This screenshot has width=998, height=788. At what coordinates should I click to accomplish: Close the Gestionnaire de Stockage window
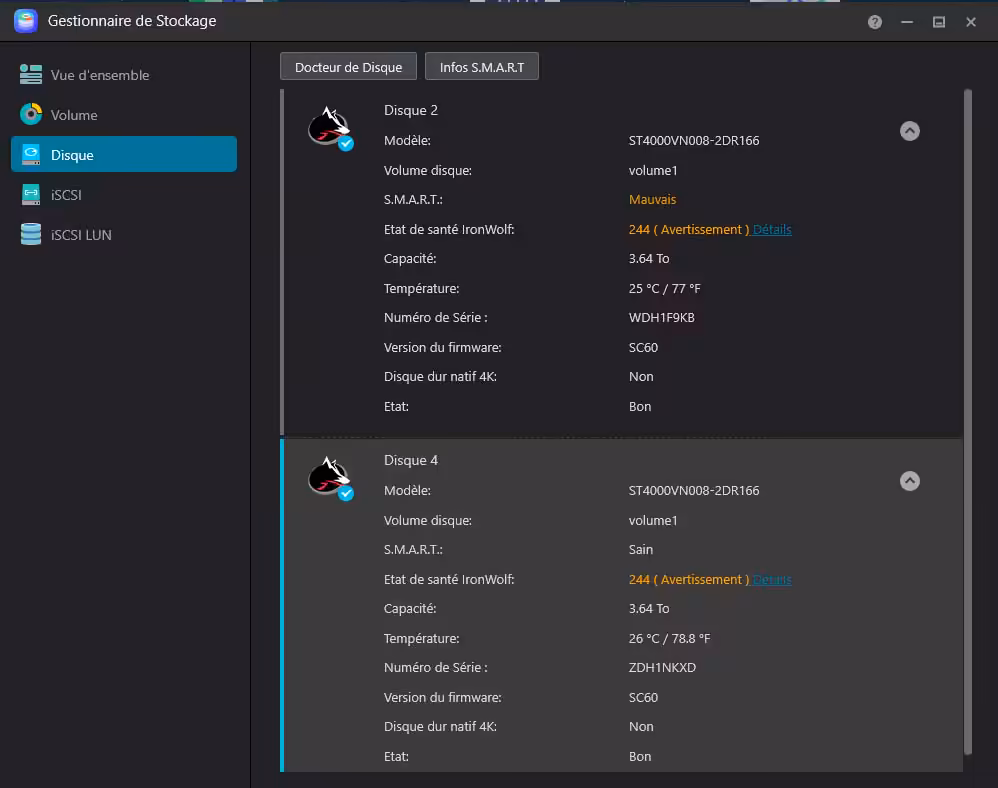click(x=971, y=22)
